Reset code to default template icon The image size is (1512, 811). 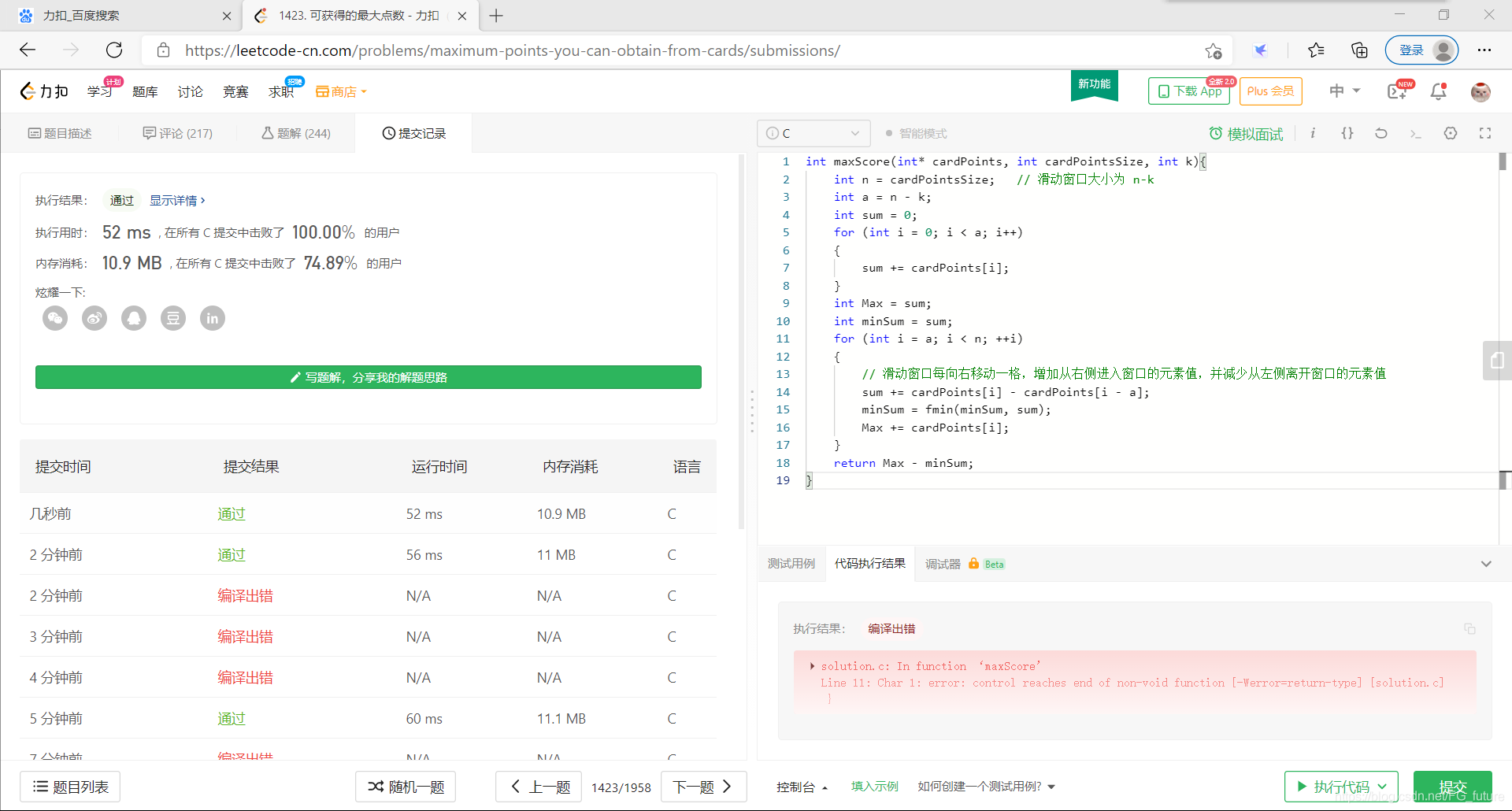(1381, 133)
